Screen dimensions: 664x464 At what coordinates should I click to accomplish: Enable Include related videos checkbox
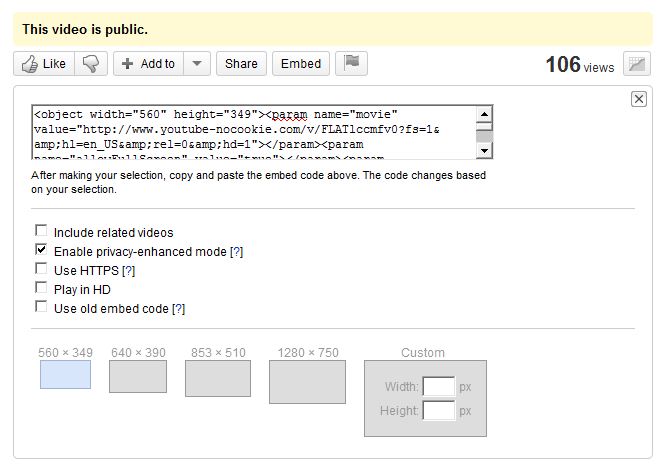coord(41,232)
